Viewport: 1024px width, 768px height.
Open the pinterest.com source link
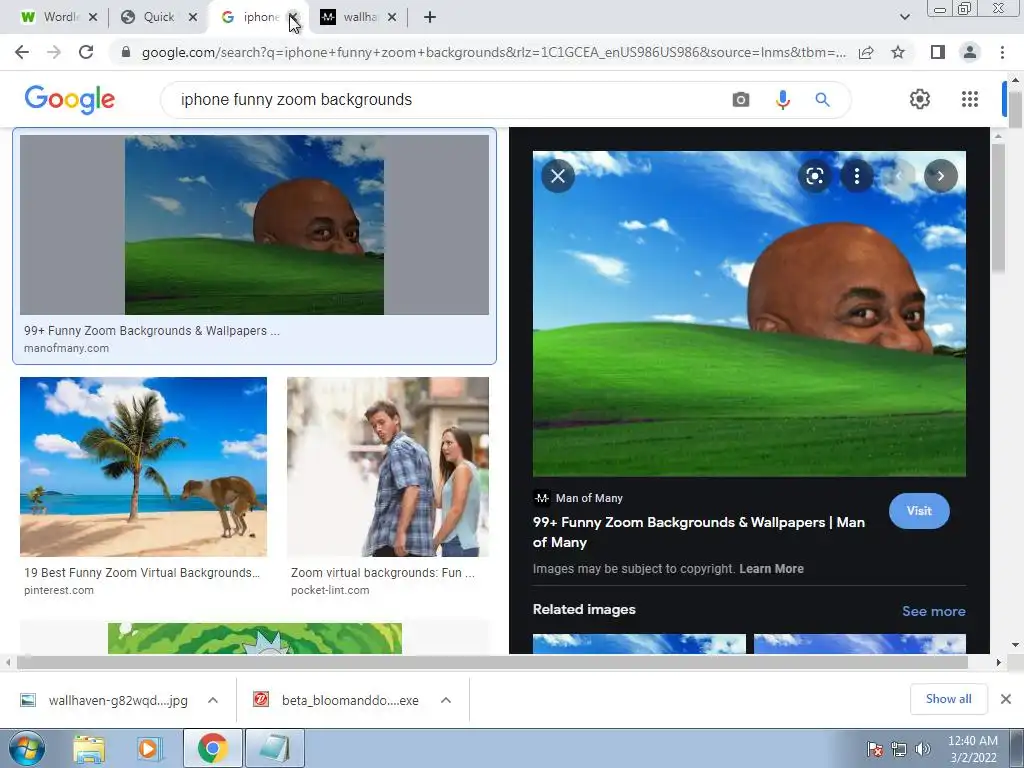[59, 590]
